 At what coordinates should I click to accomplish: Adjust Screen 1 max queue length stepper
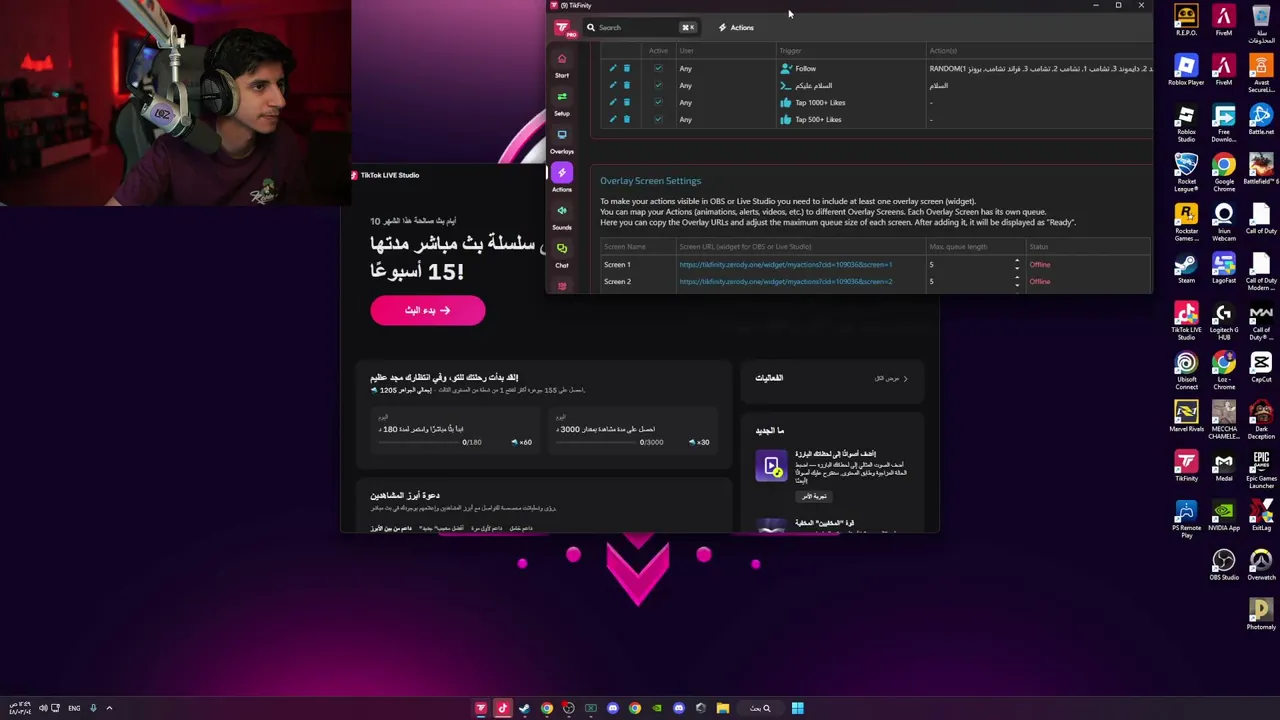click(1017, 264)
